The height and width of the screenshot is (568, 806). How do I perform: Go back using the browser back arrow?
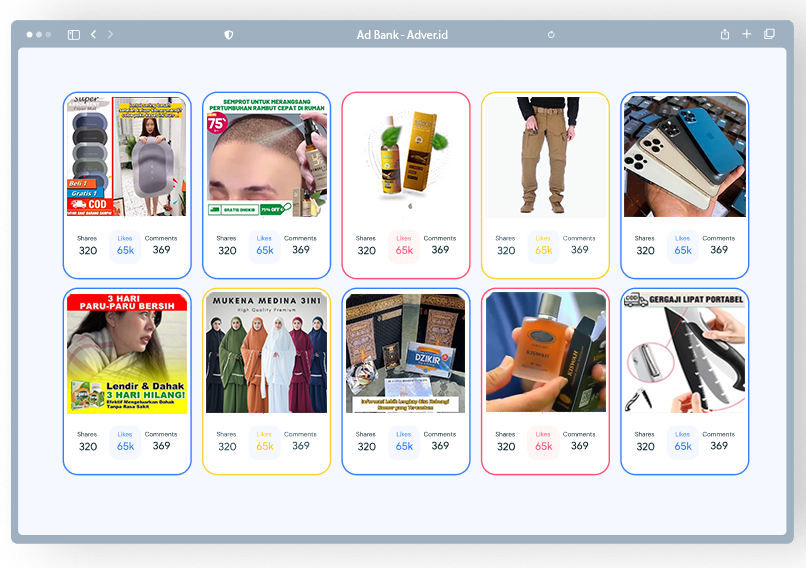click(x=94, y=35)
